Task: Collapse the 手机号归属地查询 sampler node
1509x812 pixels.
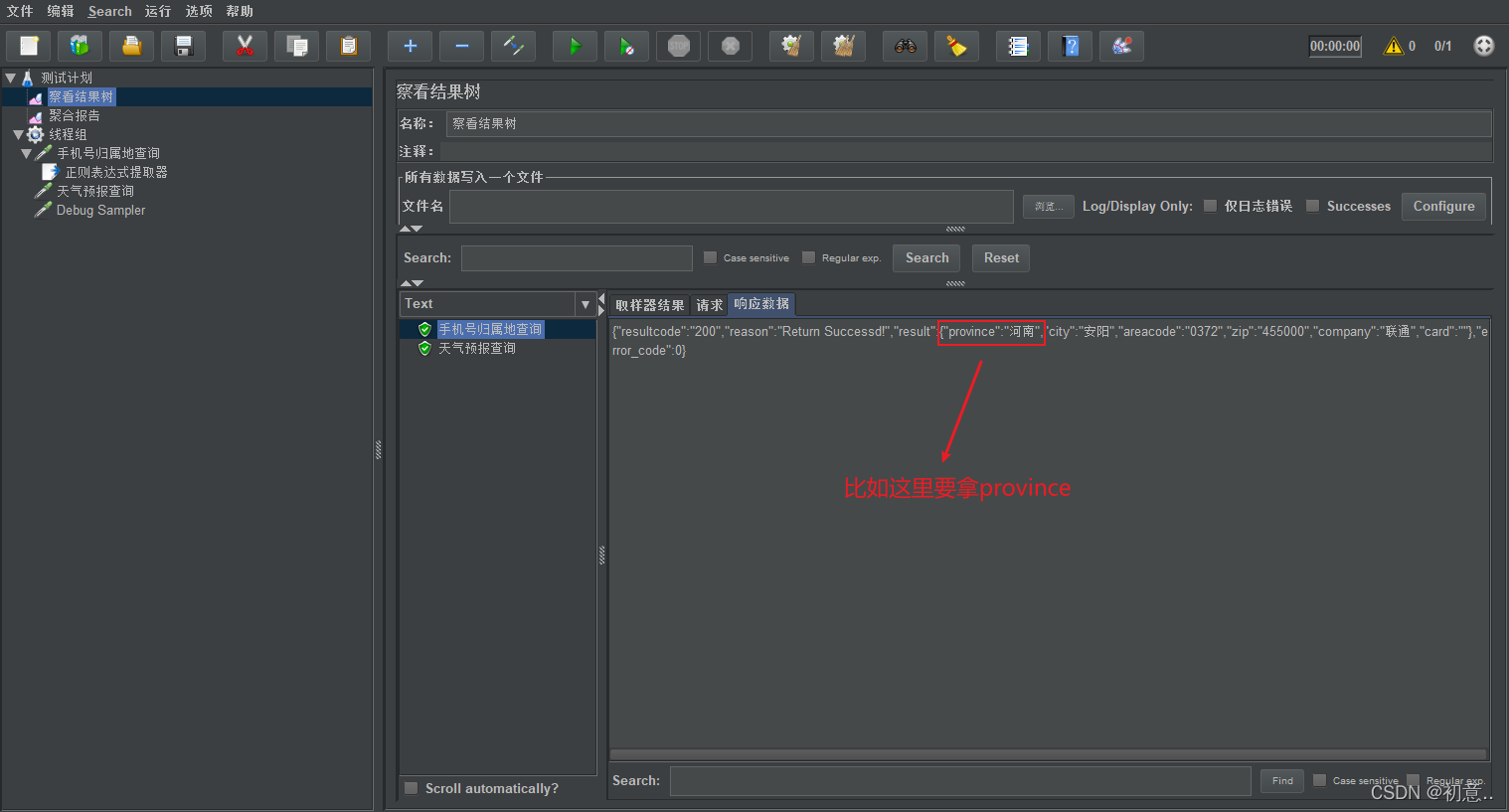Action: pyautogui.click(x=26, y=153)
